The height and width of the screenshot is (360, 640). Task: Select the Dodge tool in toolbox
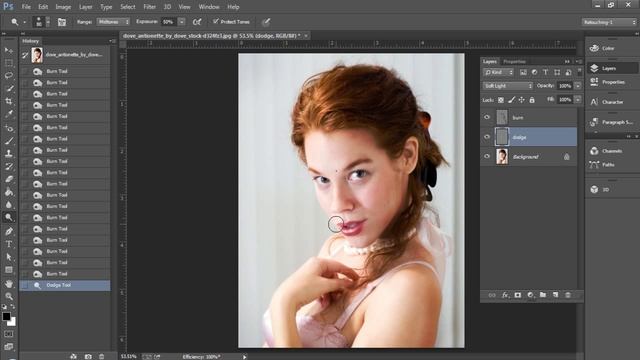[9, 217]
